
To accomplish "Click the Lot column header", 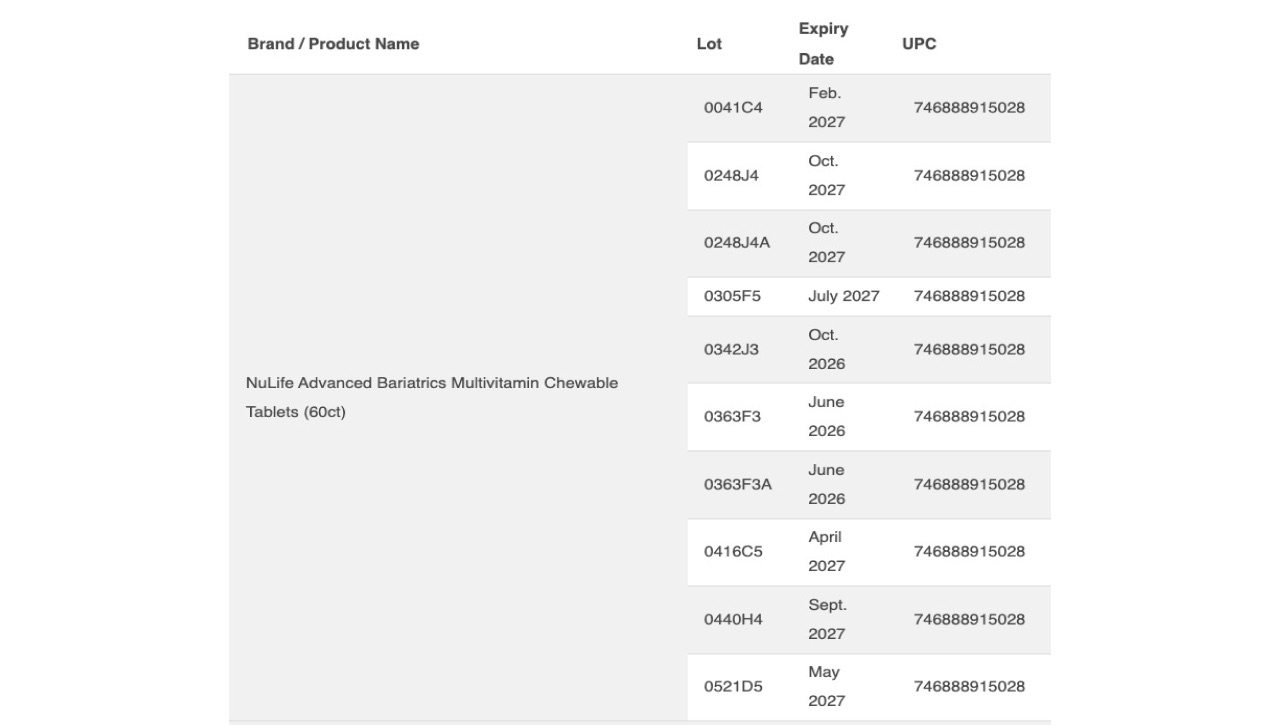I will click(x=709, y=44).
